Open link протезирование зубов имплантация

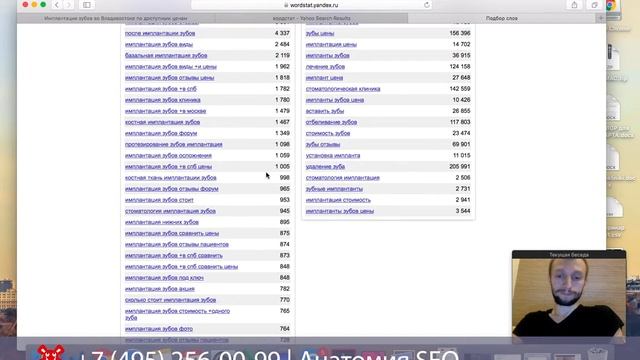click(x=173, y=144)
